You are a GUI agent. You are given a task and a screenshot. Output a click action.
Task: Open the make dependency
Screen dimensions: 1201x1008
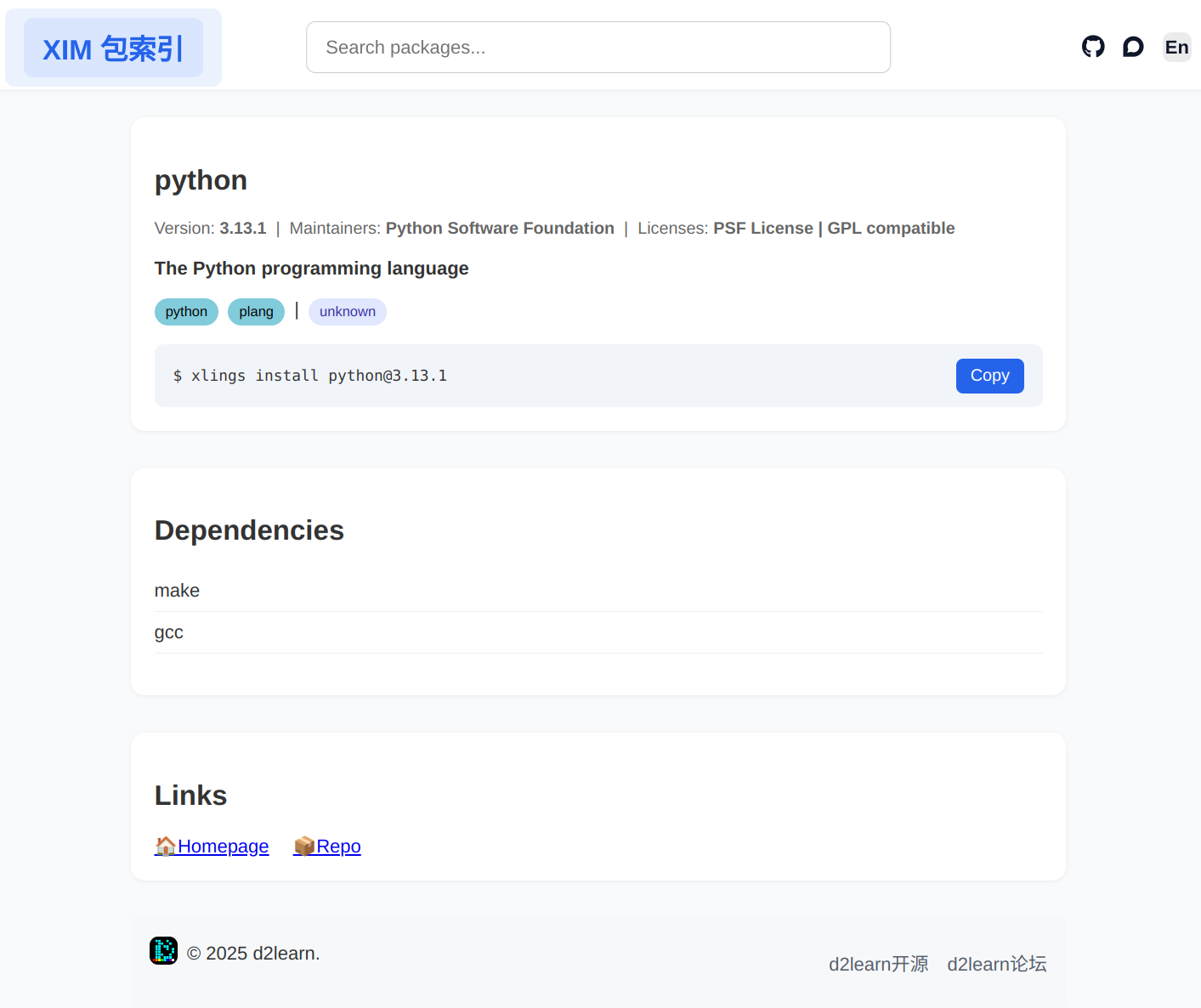pos(177,591)
